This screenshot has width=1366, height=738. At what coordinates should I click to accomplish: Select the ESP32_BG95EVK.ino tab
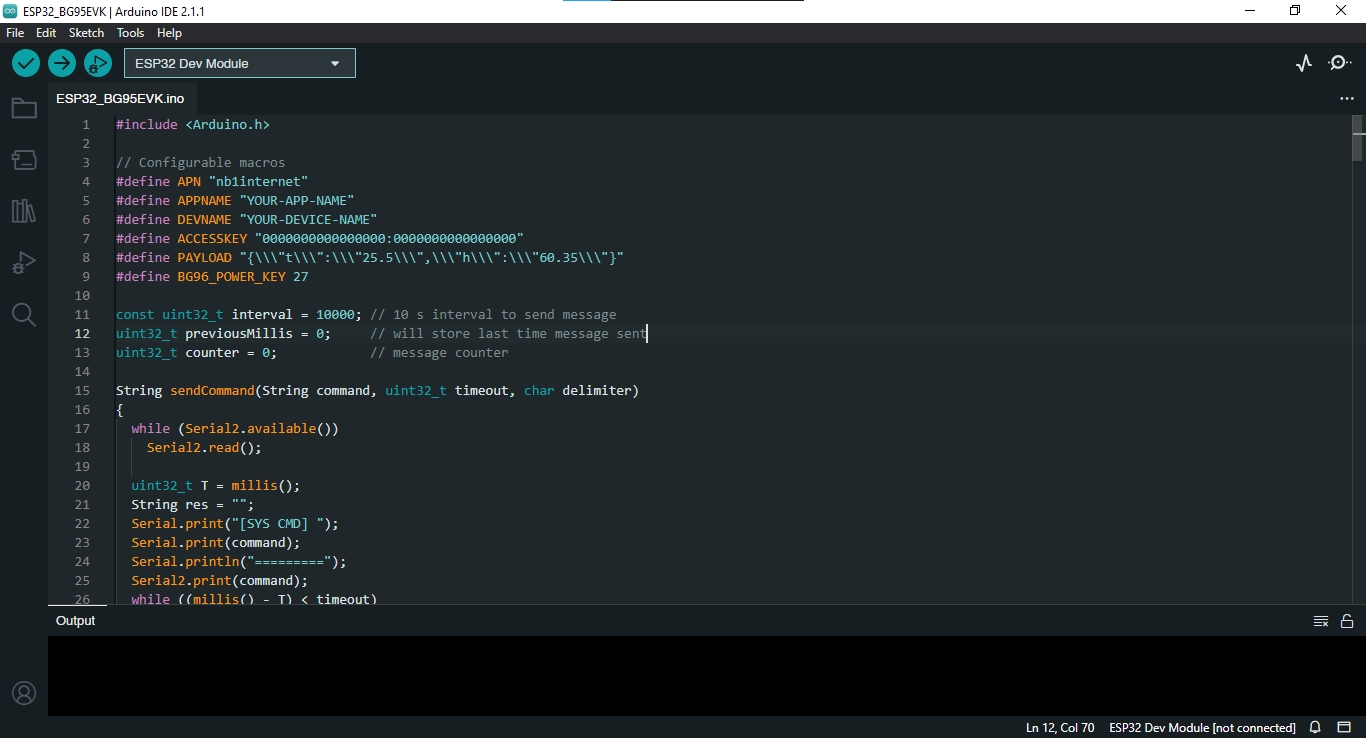(120, 99)
